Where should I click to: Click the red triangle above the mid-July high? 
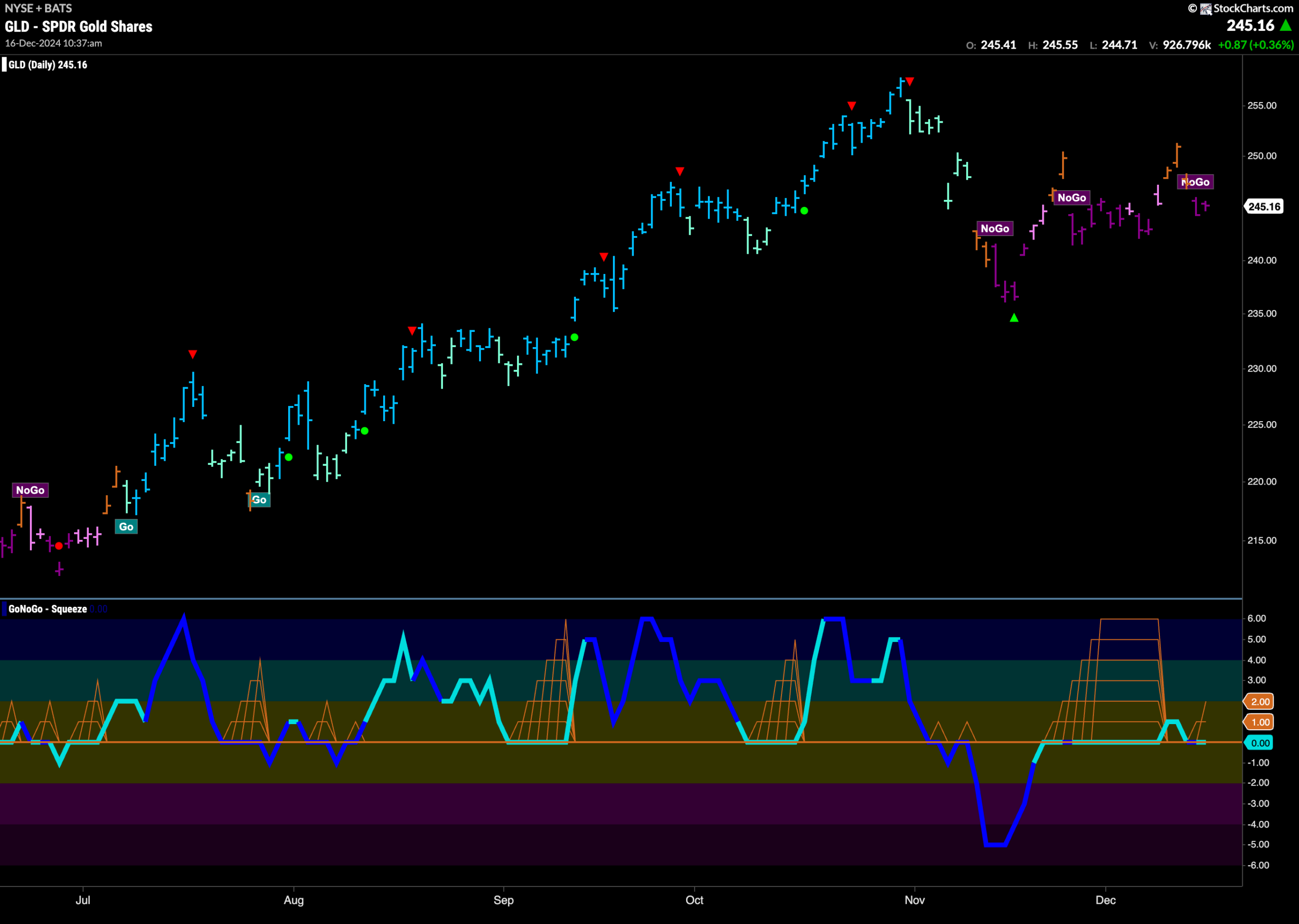(193, 355)
